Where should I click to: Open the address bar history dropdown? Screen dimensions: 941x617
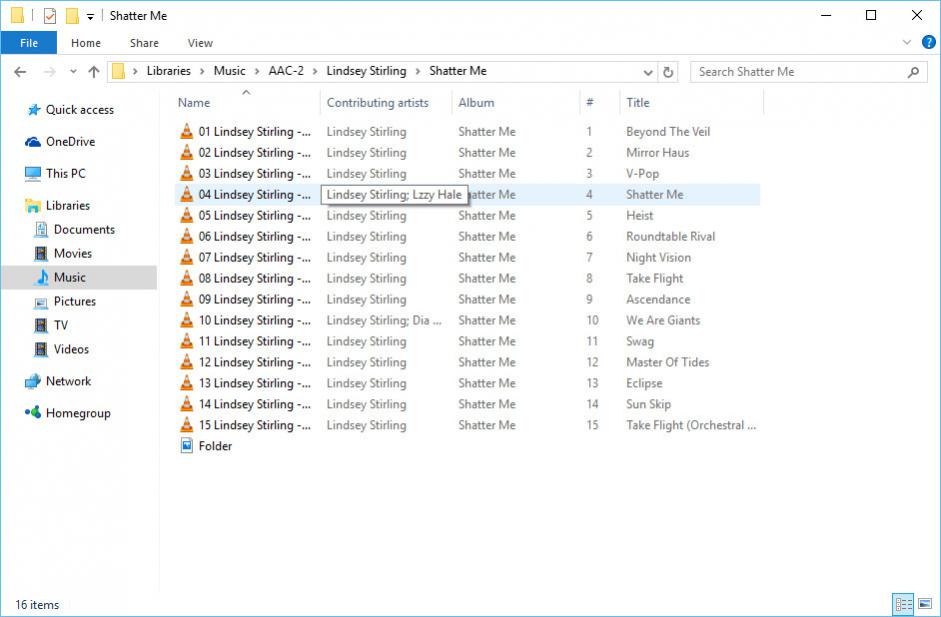[x=648, y=72]
